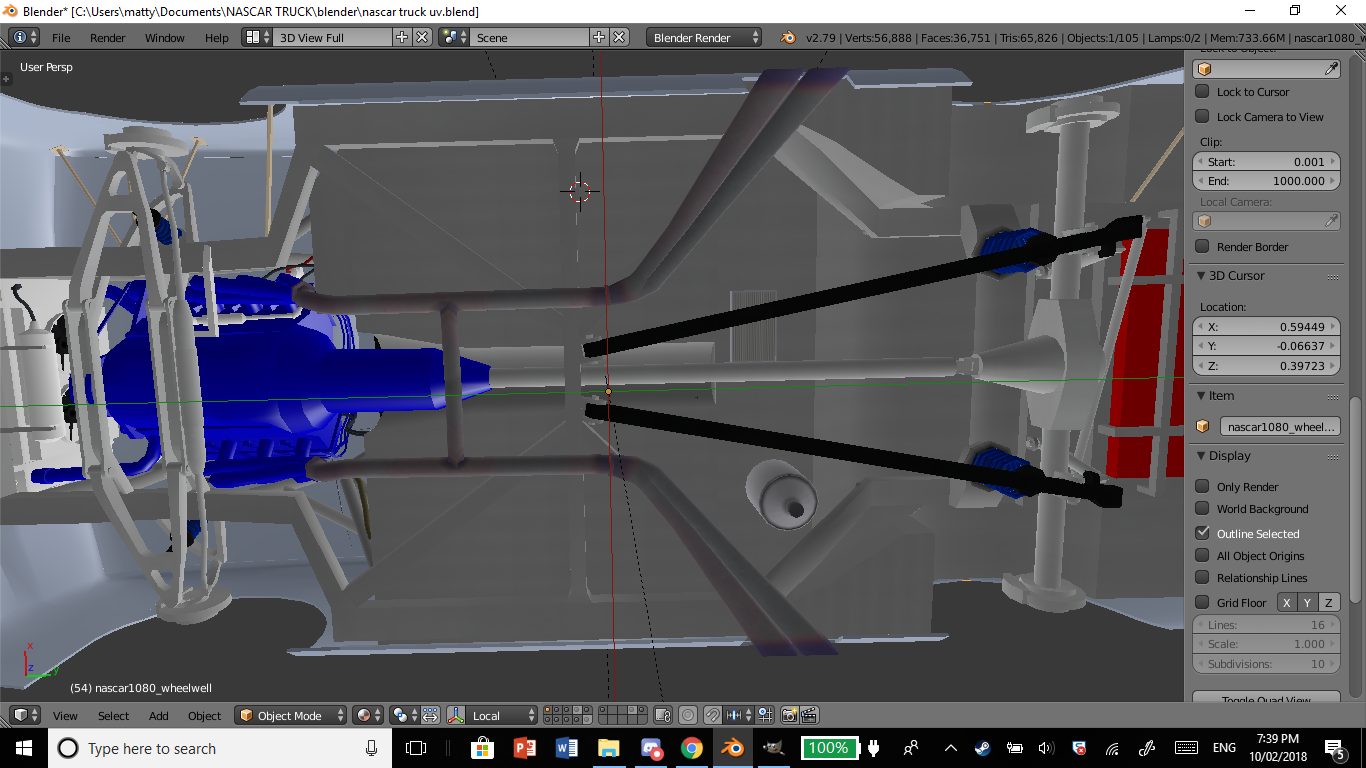Screen dimensions: 1366x768
Task: Toggle the region expand plus at viewport corner
Action: (6, 78)
